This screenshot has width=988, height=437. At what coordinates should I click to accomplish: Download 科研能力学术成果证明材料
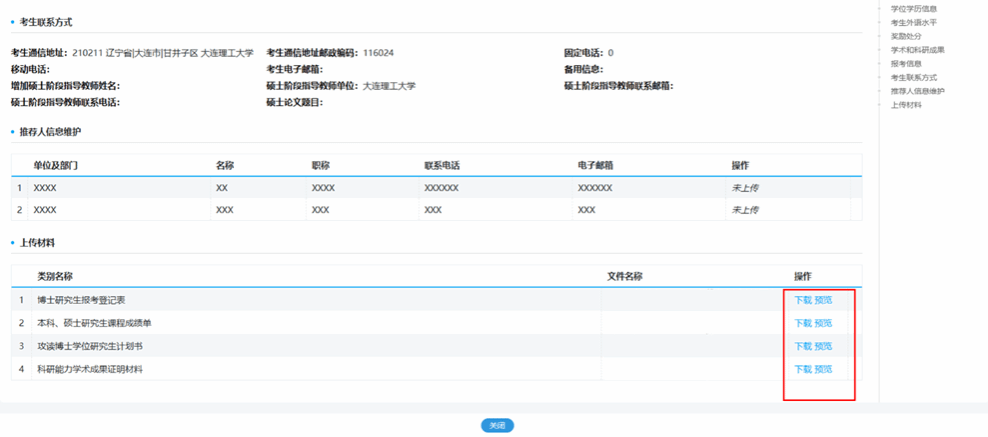[803, 369]
